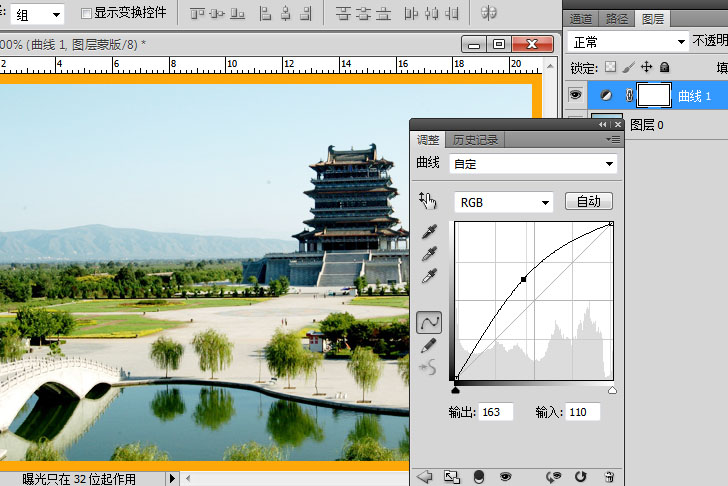Click the distribute vertical centers icon
Image resolution: width=728 pixels, height=486 pixels.
(364, 13)
